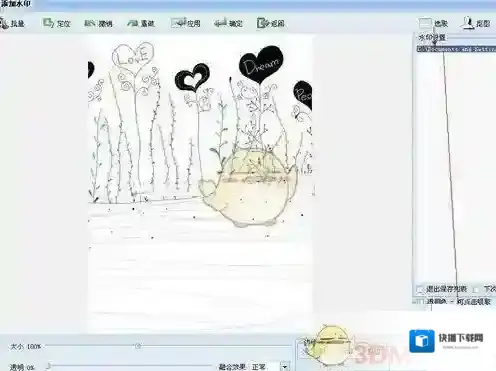
Task: Click the chick watermark on the preview canvas
Action: (247, 188)
